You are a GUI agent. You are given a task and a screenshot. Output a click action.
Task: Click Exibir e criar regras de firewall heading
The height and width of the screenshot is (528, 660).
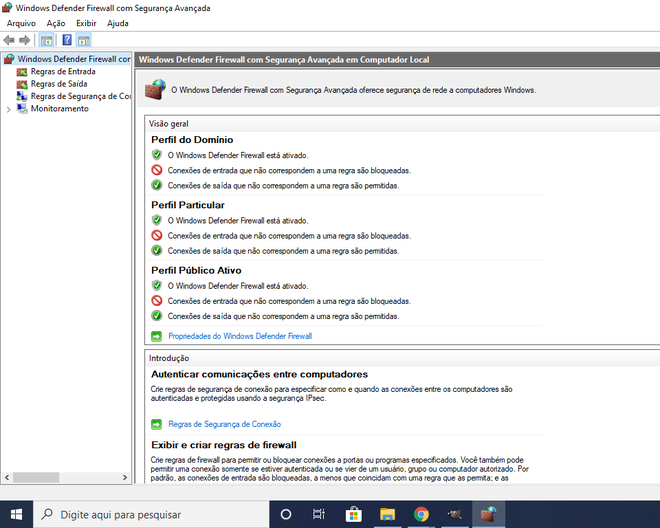(x=224, y=445)
